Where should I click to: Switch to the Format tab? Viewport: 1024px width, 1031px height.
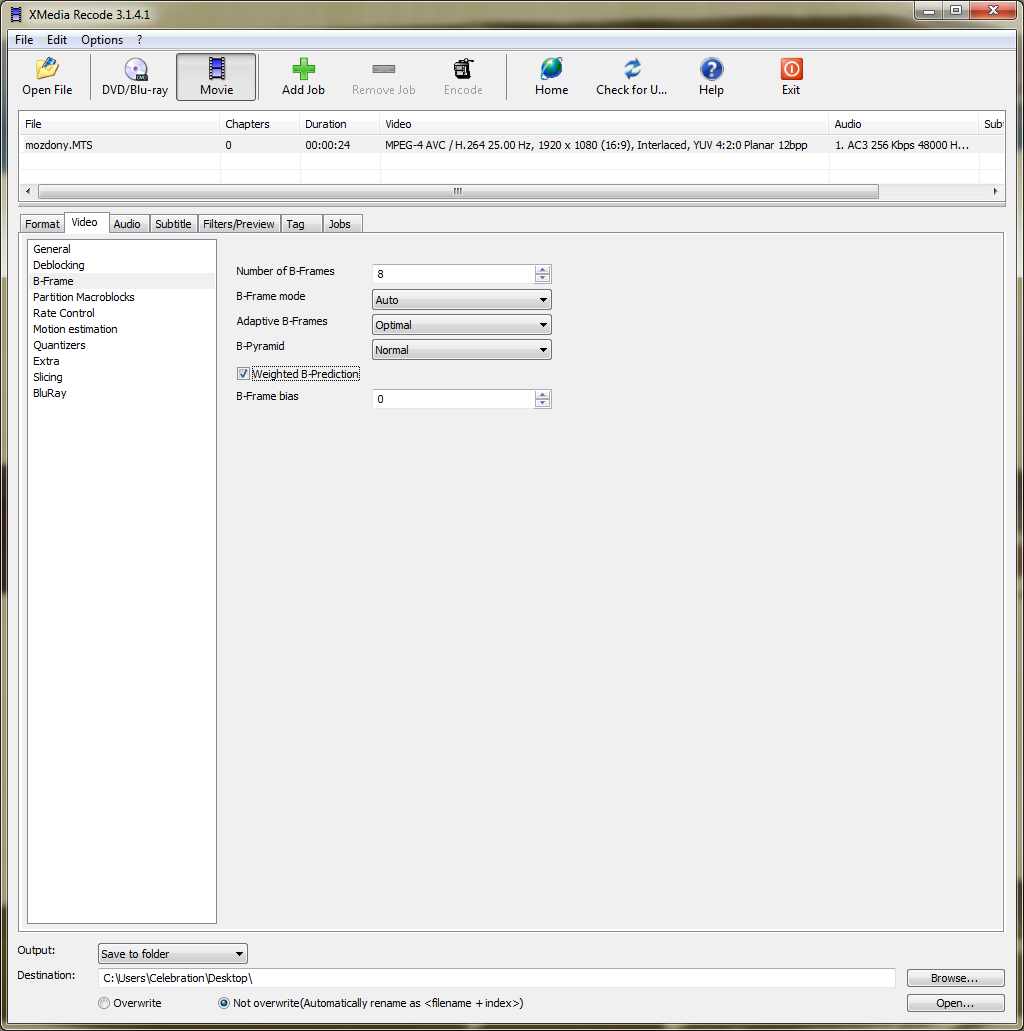pyautogui.click(x=42, y=224)
